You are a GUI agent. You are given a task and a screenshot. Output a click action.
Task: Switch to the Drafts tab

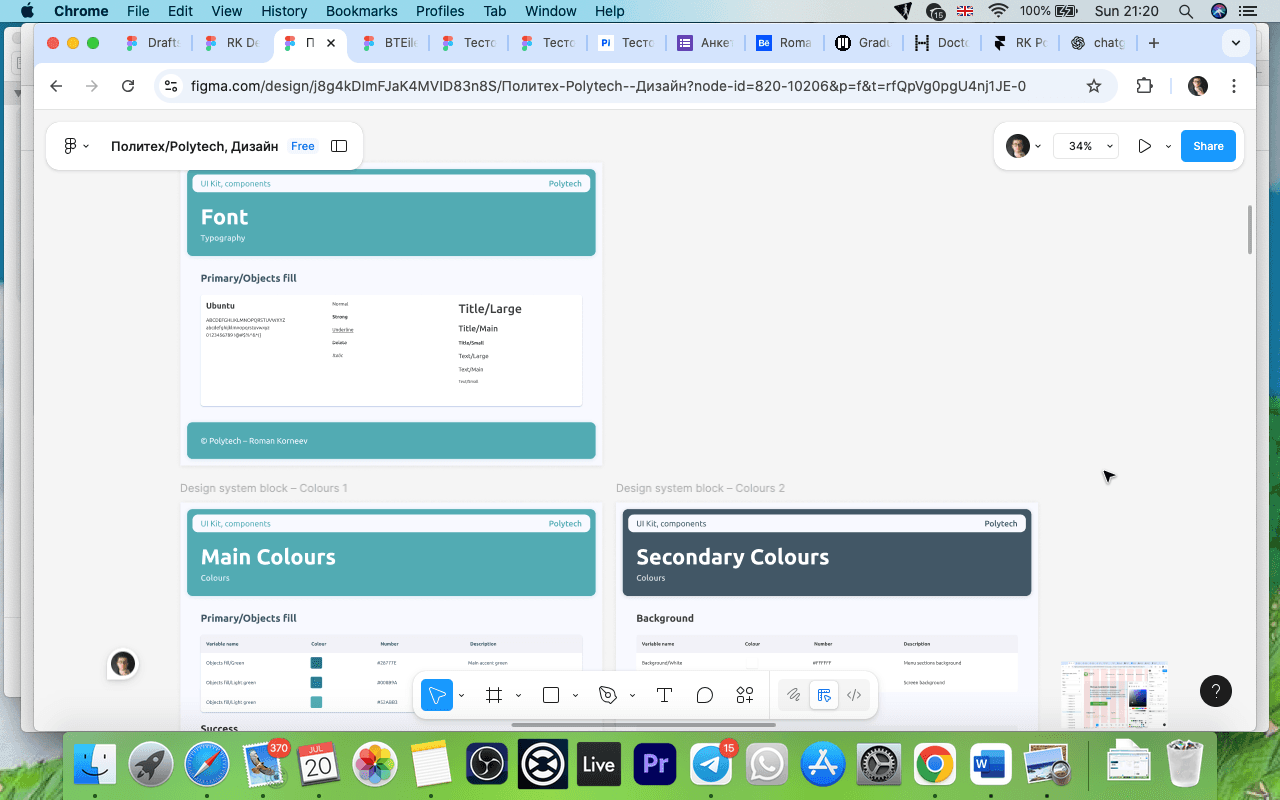(152, 43)
